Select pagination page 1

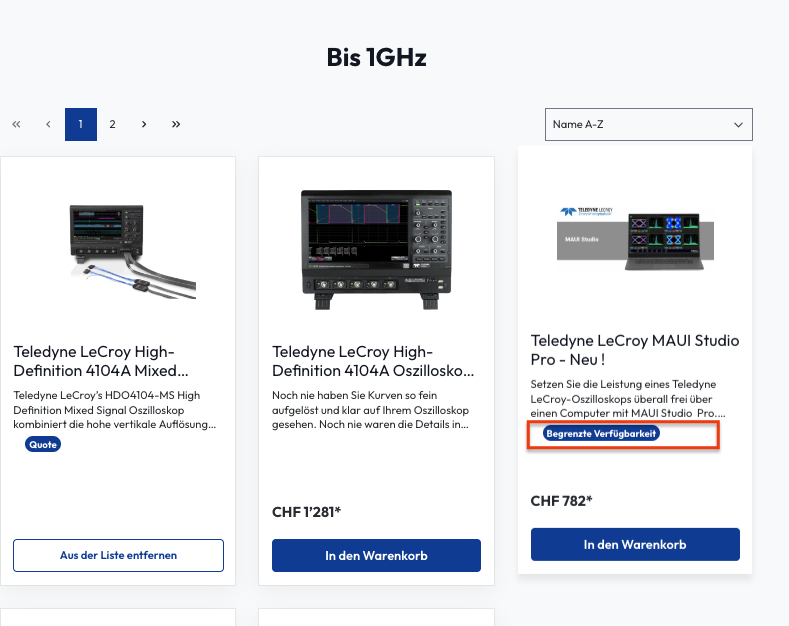[x=81, y=124]
